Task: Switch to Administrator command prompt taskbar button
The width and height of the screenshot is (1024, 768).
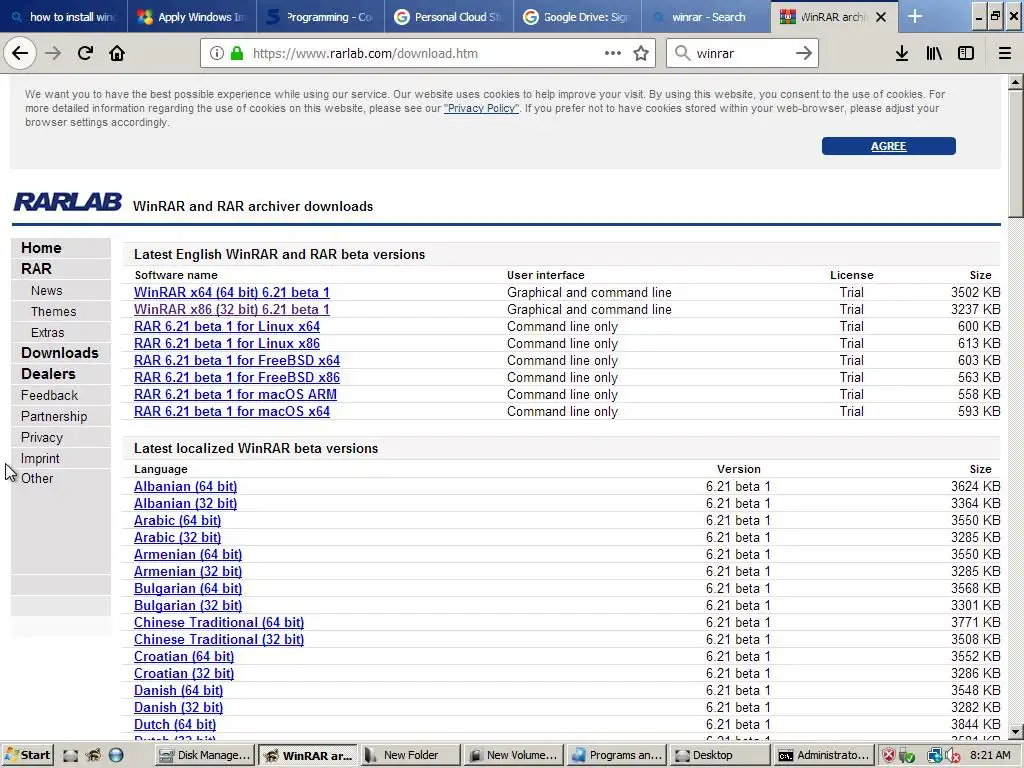Action: tap(824, 755)
